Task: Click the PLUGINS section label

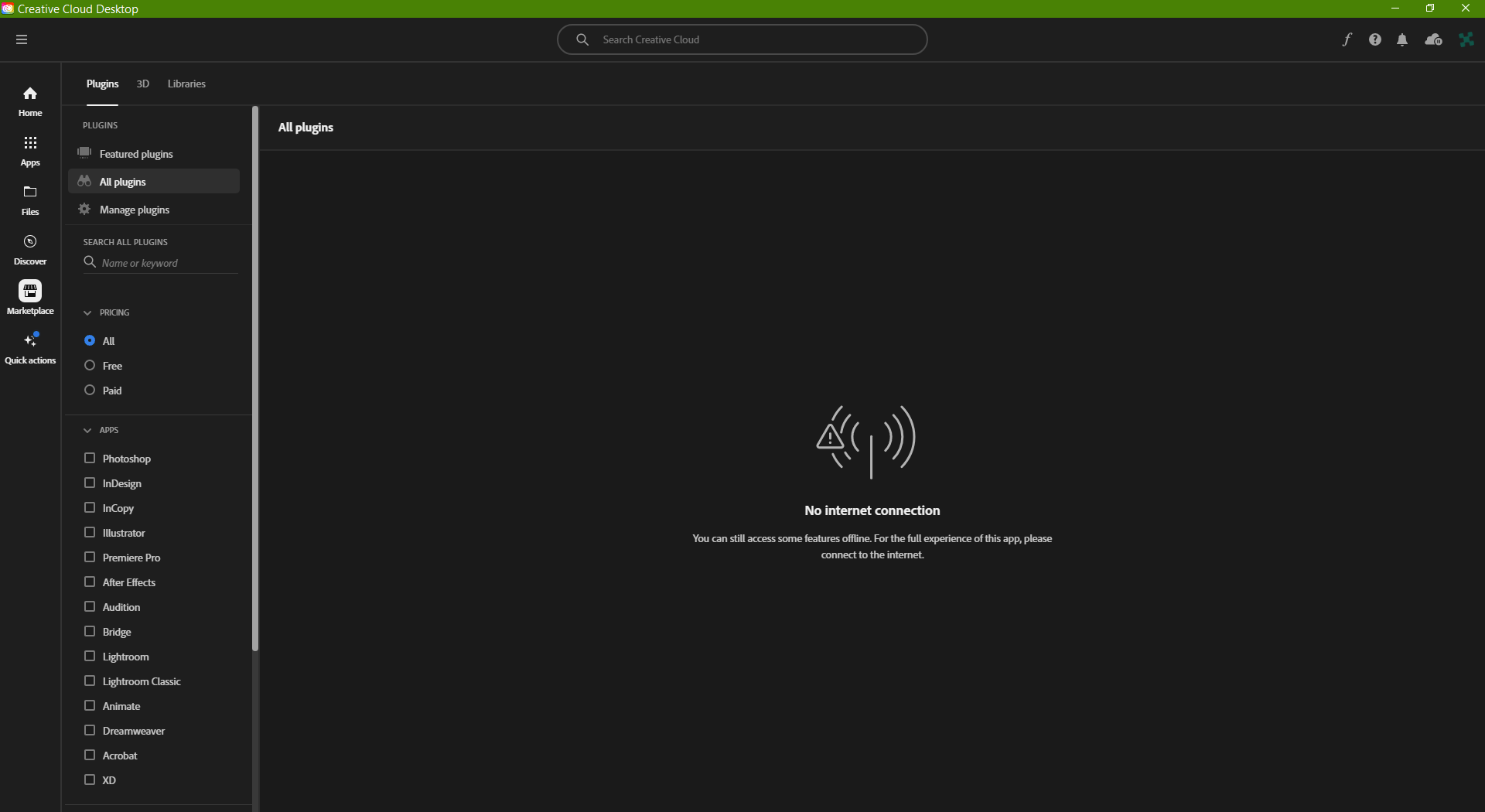Action: pyautogui.click(x=101, y=125)
